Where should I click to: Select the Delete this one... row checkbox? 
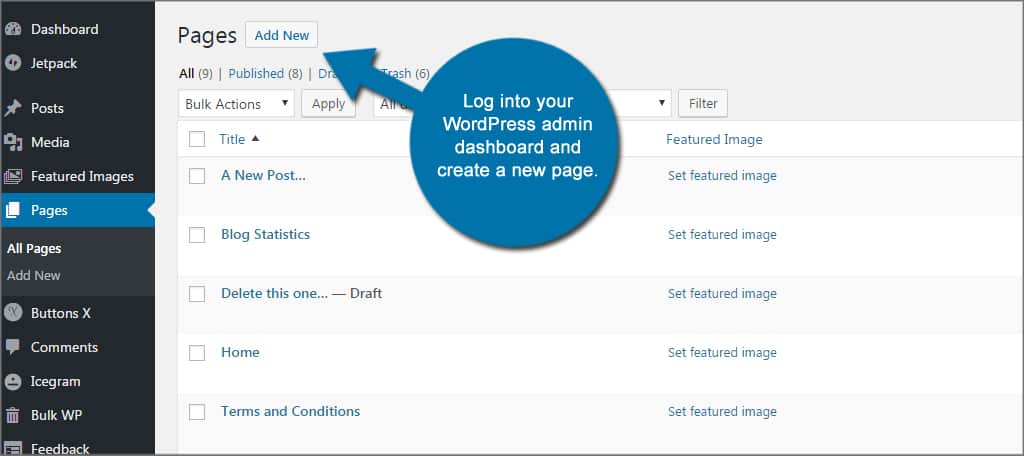tap(197, 294)
